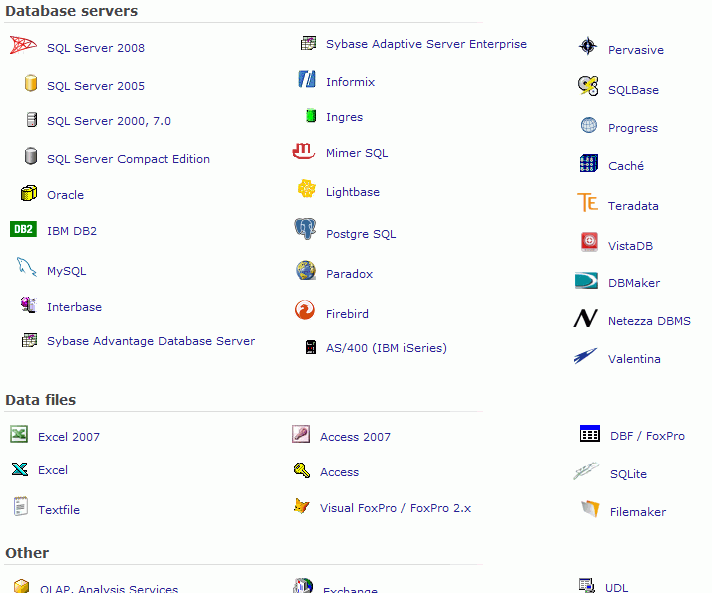Click the green DB2 logo icon

click(x=23, y=229)
